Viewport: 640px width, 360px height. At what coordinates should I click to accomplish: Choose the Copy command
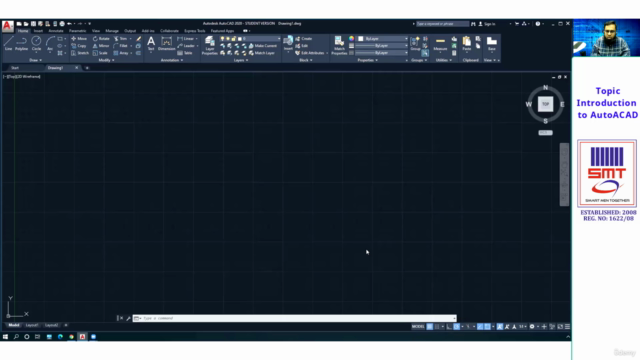coord(79,46)
